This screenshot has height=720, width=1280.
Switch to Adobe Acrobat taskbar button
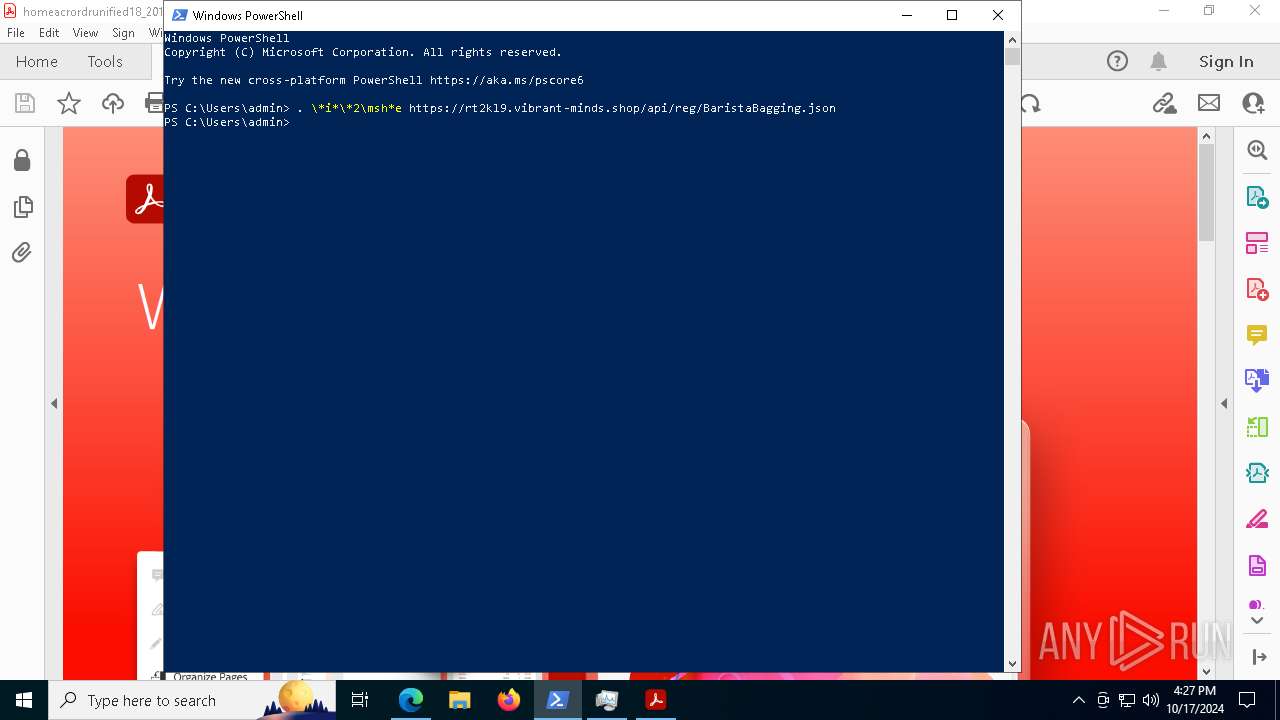(656, 700)
